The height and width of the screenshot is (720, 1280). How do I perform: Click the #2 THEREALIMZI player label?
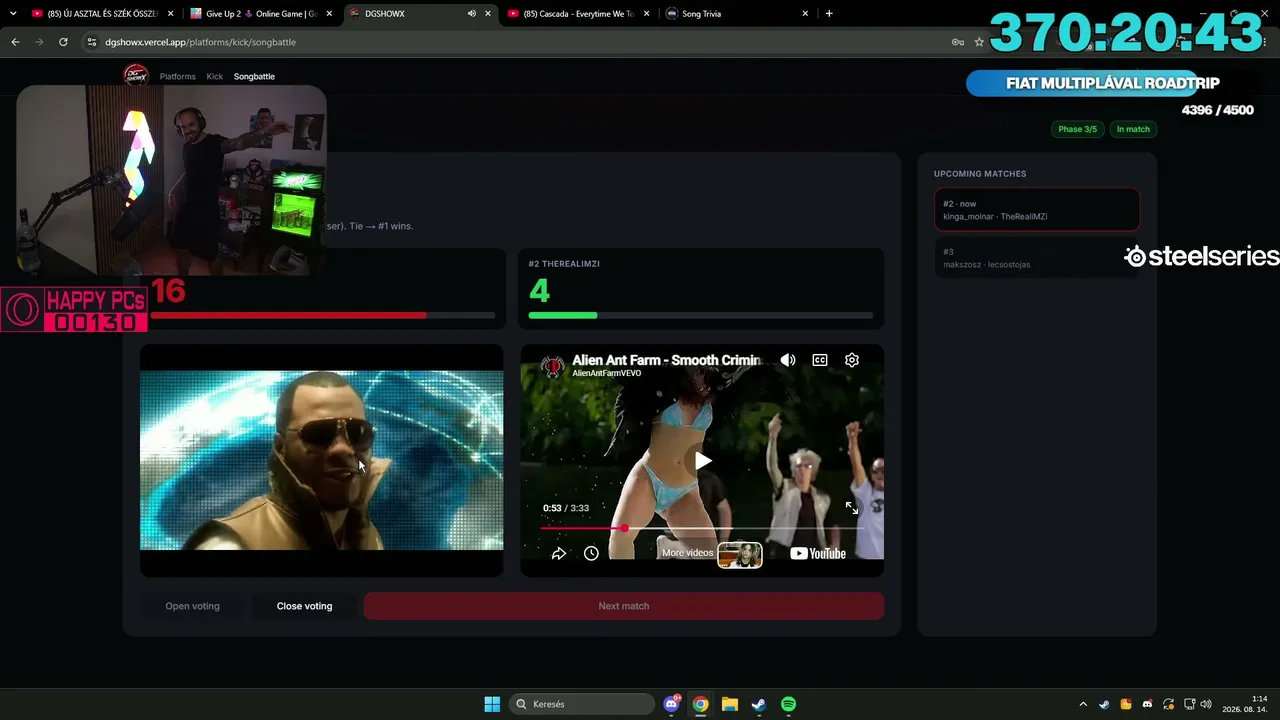tap(564, 264)
